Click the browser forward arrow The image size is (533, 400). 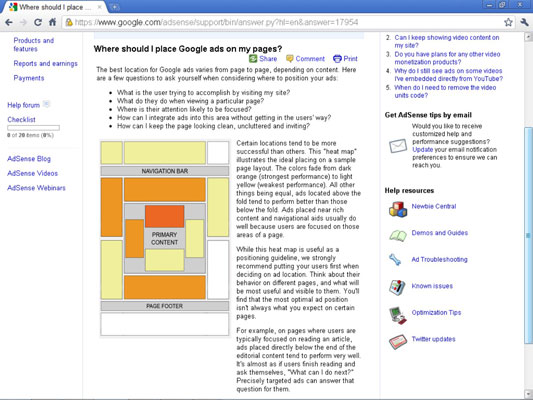(x=23, y=22)
